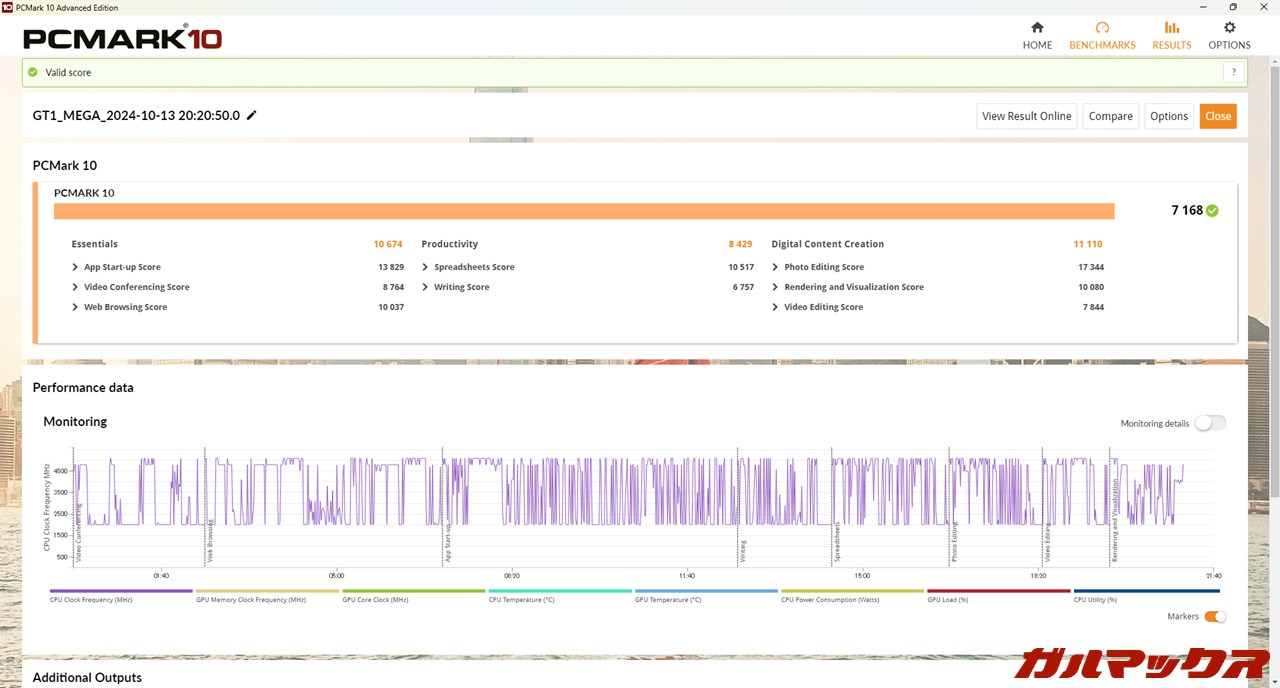
Task: Open the Options gear icon
Action: (x=1229, y=28)
